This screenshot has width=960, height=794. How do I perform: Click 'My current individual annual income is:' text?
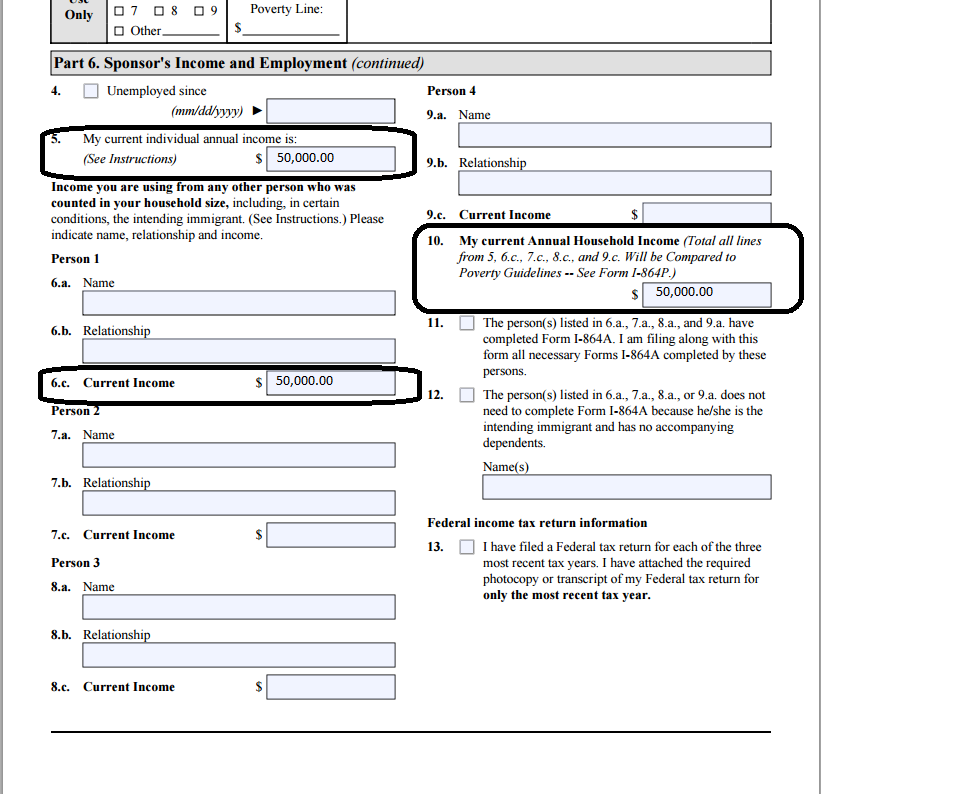[x=190, y=139]
